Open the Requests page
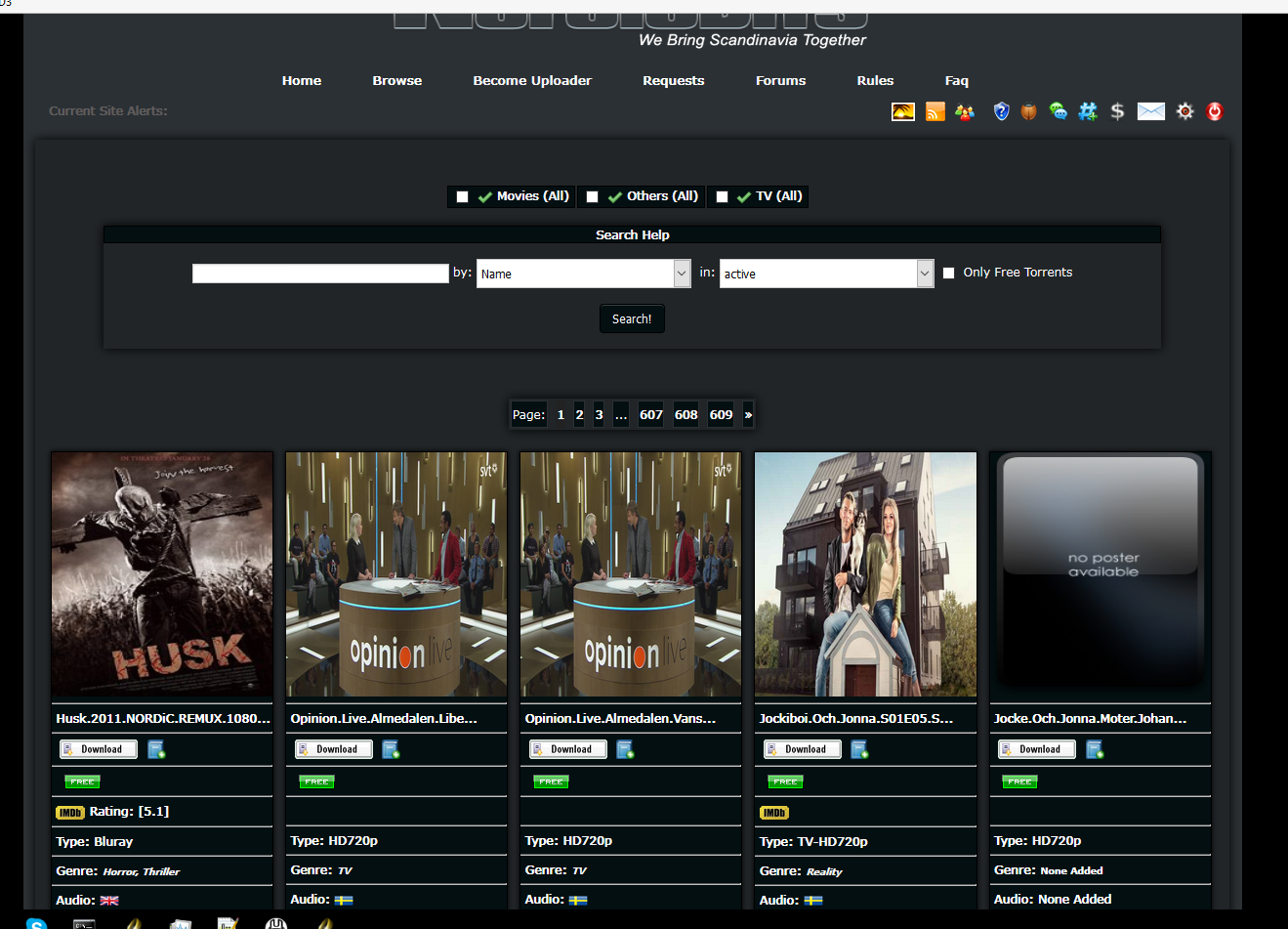This screenshot has height=929, width=1288. click(674, 81)
